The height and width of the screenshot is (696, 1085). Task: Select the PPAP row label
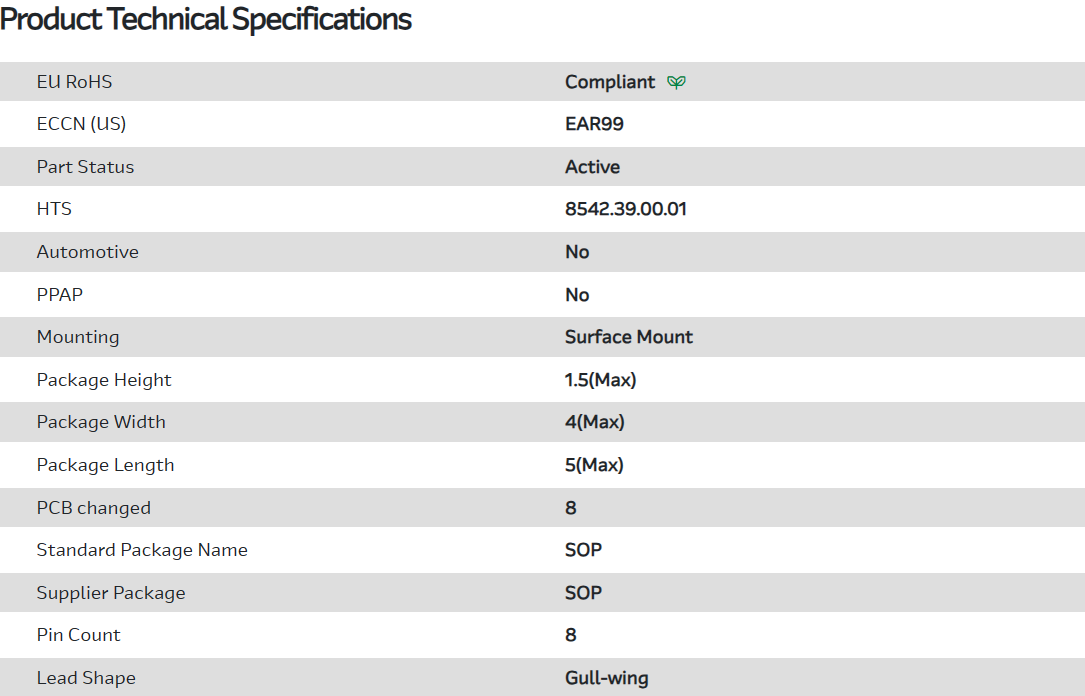pos(60,295)
